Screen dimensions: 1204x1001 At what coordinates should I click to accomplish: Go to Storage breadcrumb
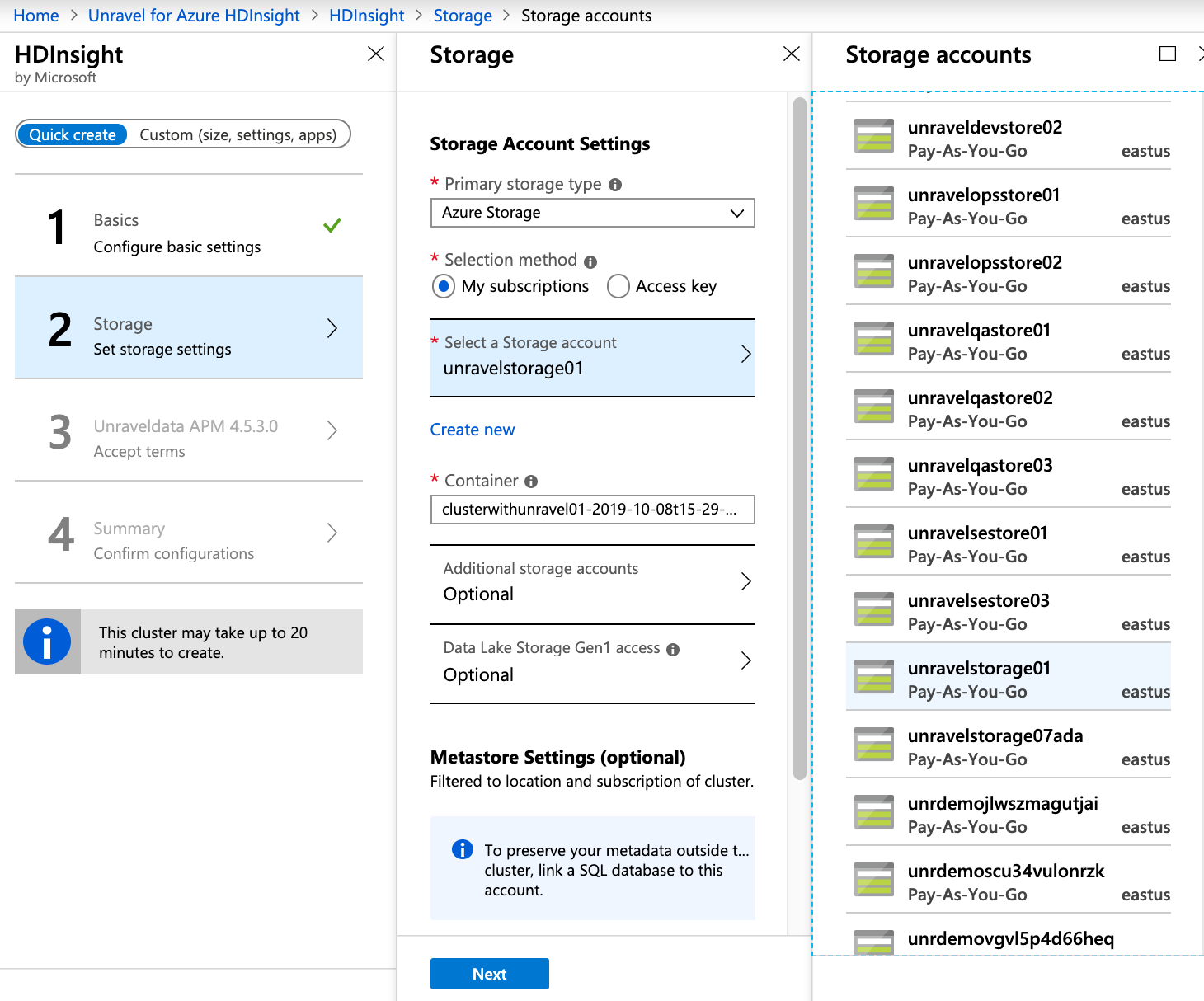tap(463, 16)
